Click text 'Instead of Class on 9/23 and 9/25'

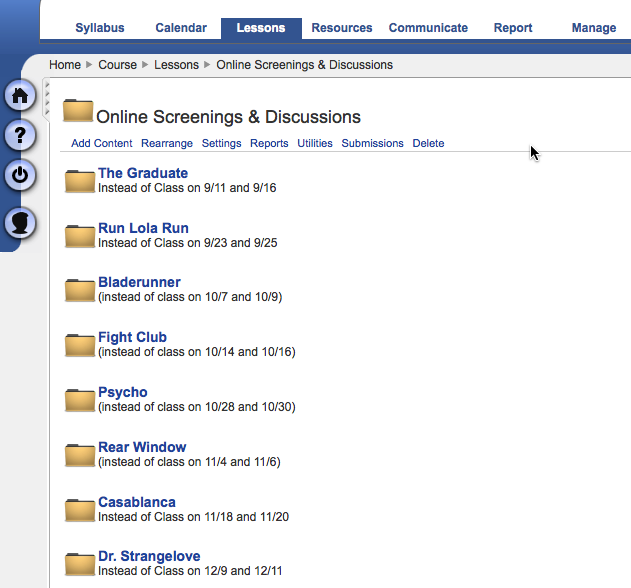tap(188, 243)
